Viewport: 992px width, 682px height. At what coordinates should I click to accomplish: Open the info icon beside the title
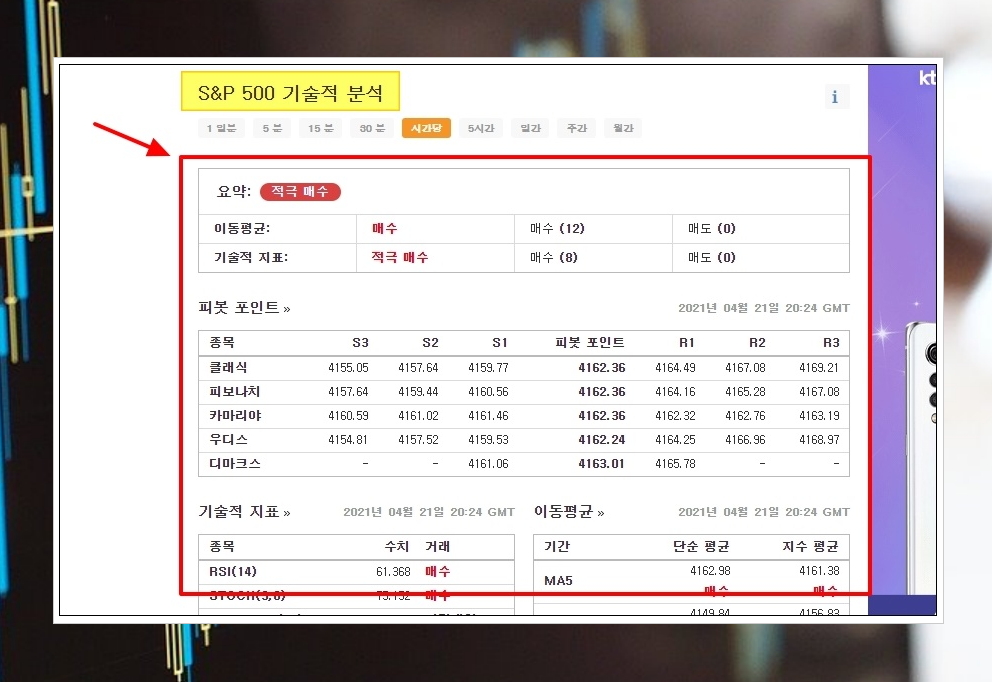pyautogui.click(x=835, y=97)
